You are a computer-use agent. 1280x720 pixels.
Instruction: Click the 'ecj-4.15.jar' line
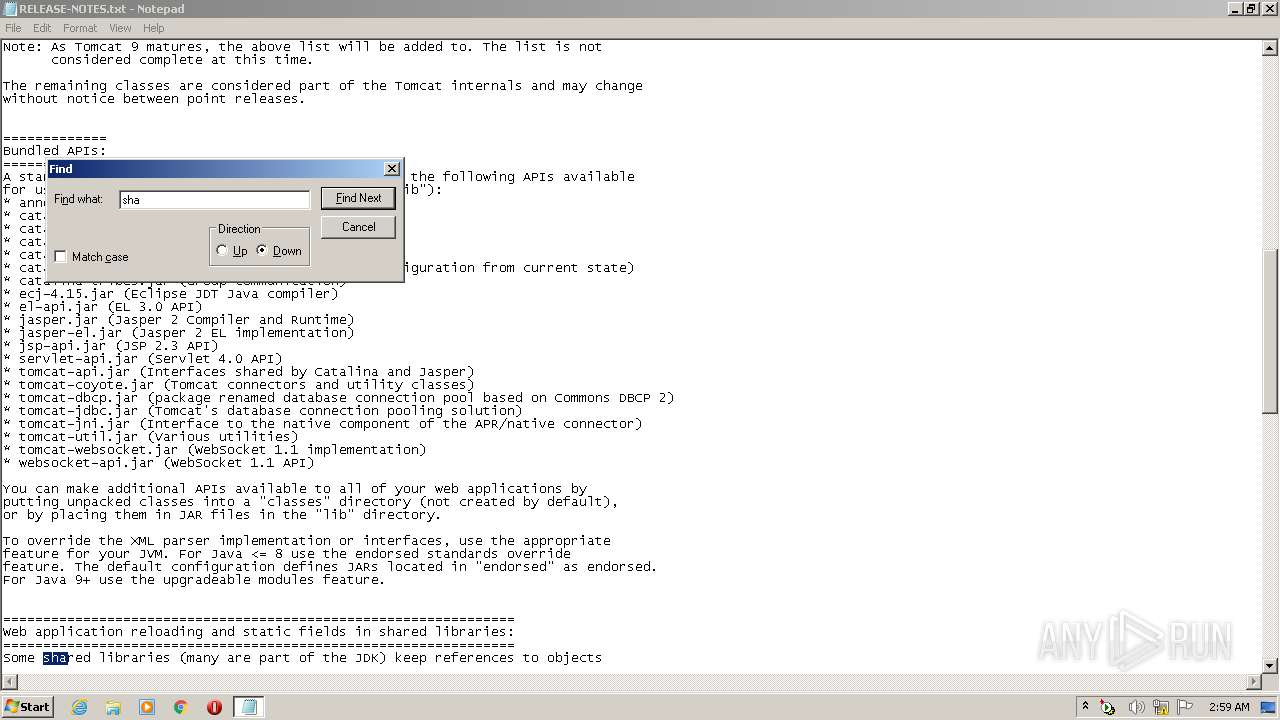(x=171, y=294)
